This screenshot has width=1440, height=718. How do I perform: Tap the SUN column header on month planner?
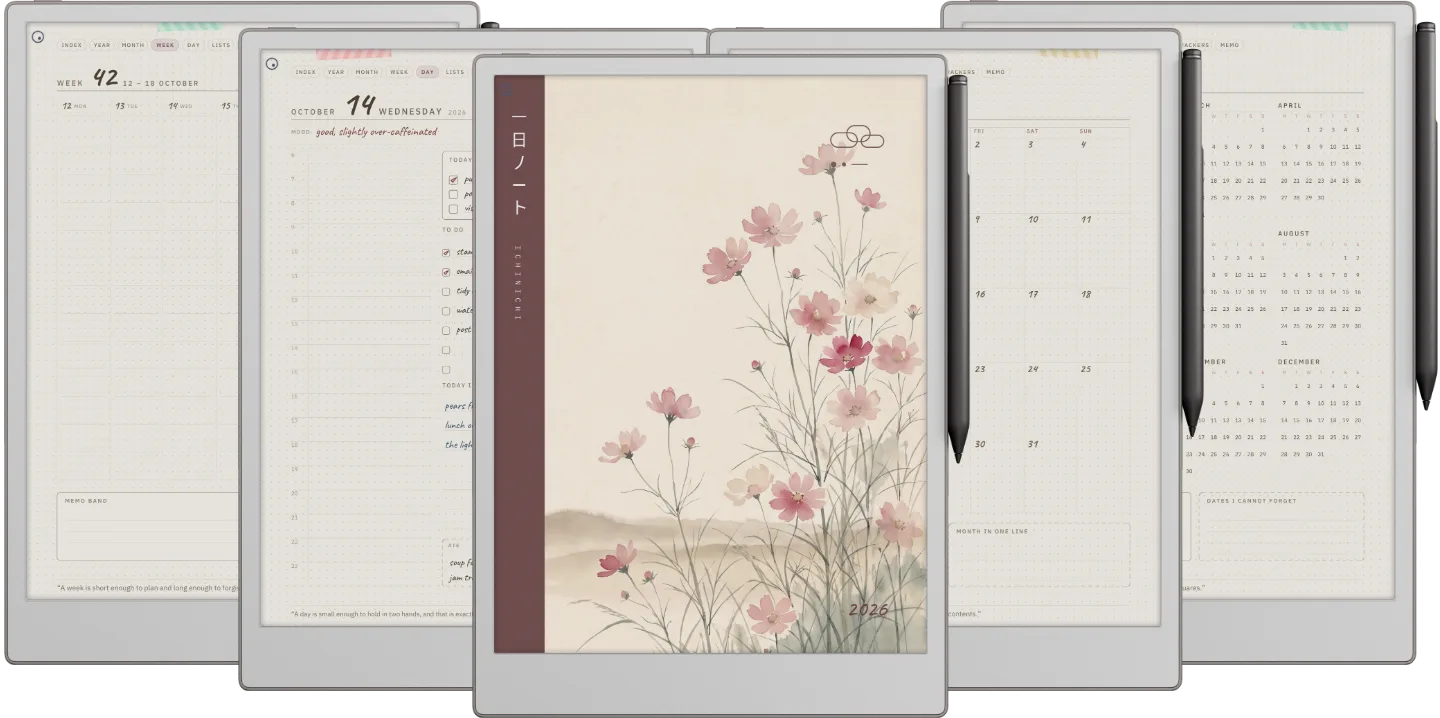point(1085,131)
